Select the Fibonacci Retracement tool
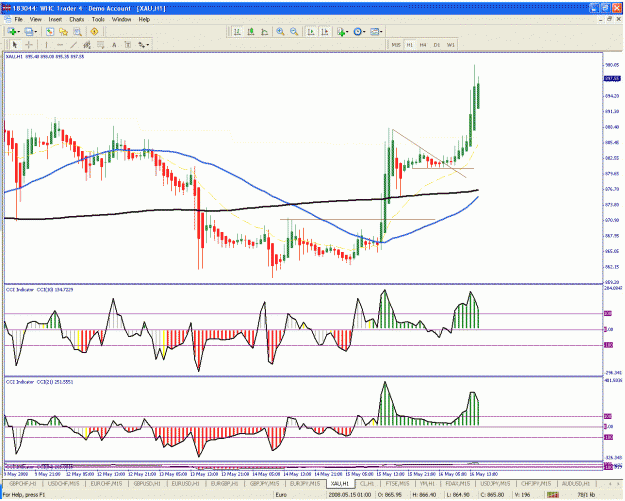 click(100, 45)
